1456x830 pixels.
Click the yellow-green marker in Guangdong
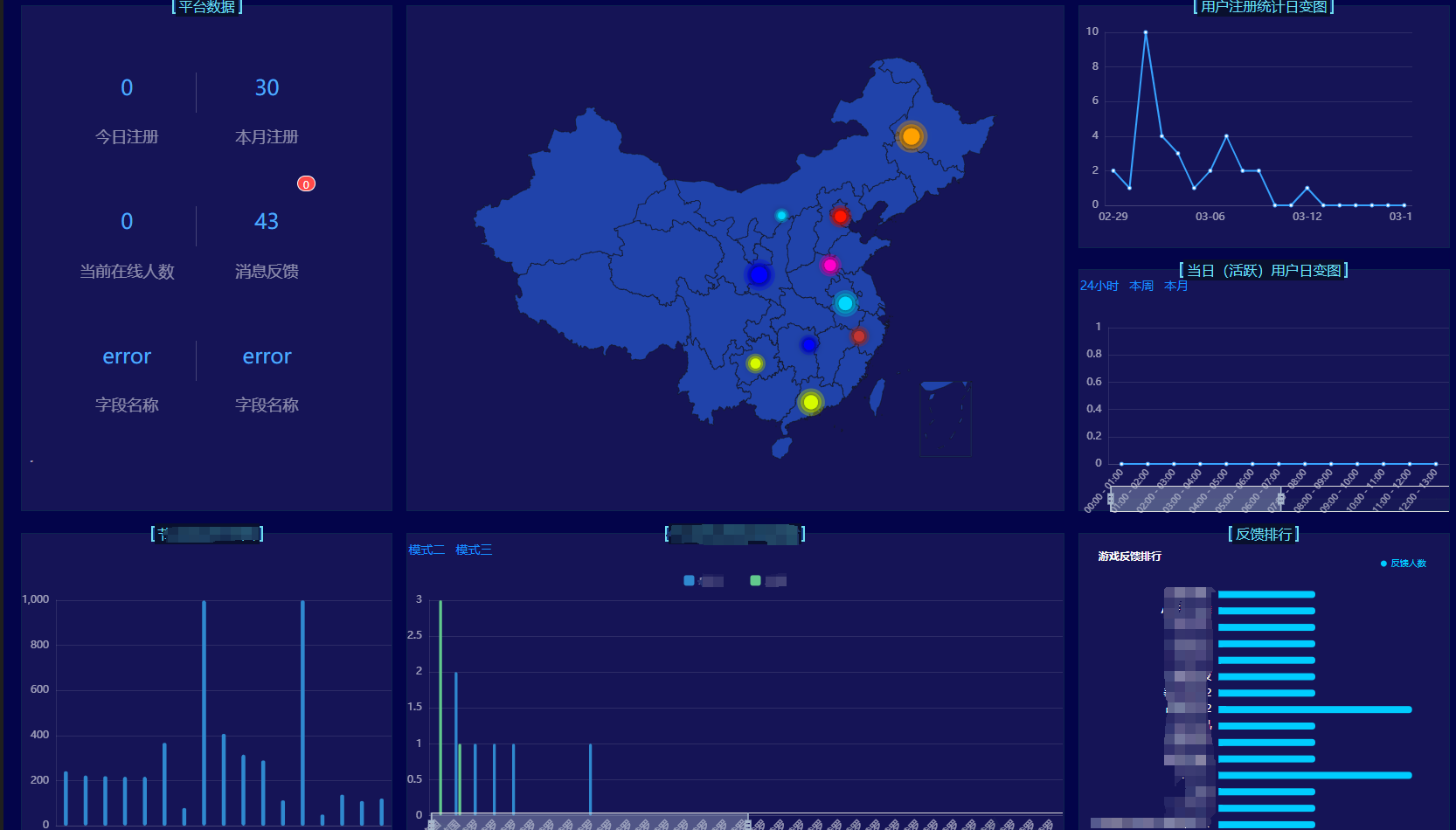click(x=810, y=402)
